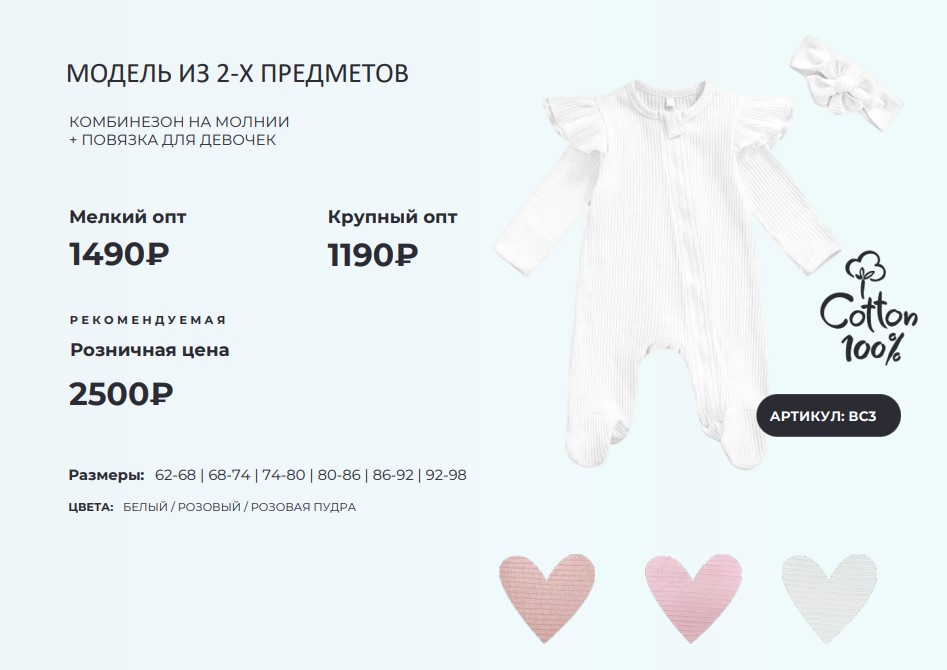Click the МОДЕЛЬ ИЗ 2-Х ПРЕДМЕТОВ heading
Image resolution: width=947 pixels, height=670 pixels.
237,74
